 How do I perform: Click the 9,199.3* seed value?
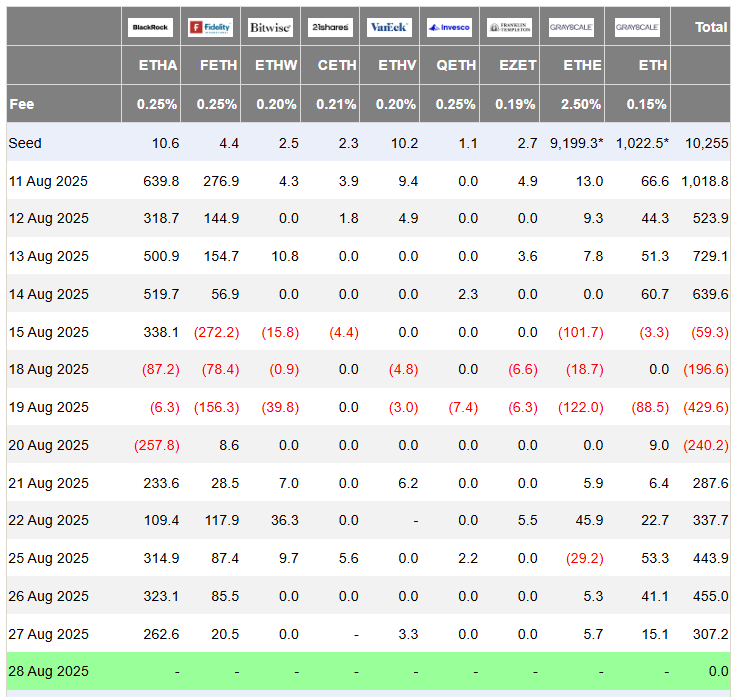576,143
